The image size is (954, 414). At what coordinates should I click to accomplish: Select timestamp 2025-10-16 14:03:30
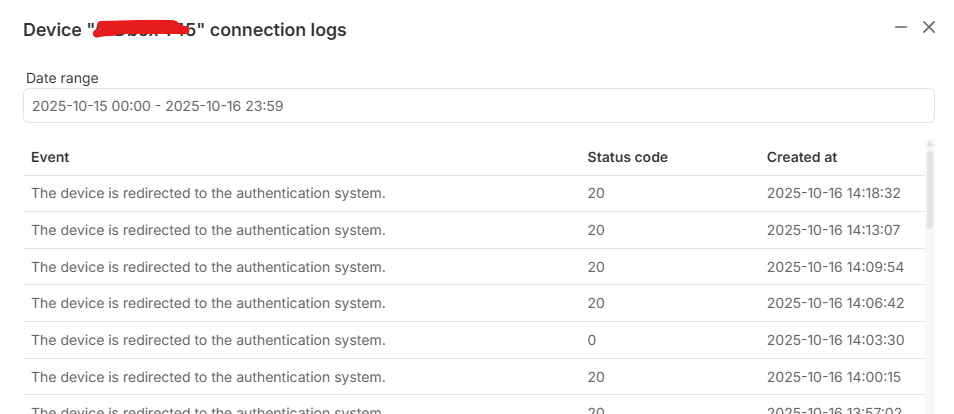pyautogui.click(x=835, y=340)
